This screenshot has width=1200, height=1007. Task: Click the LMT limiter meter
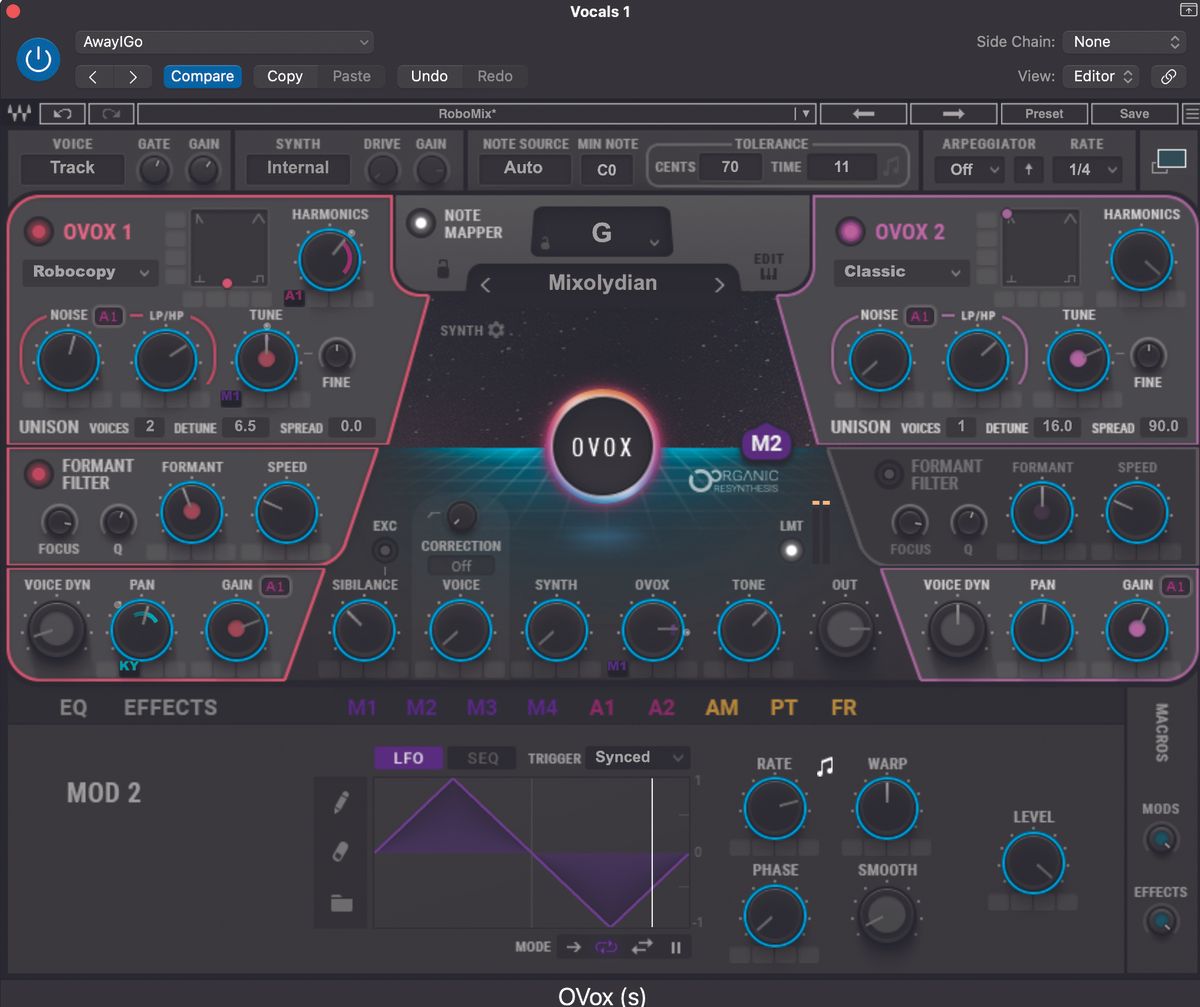click(x=791, y=550)
